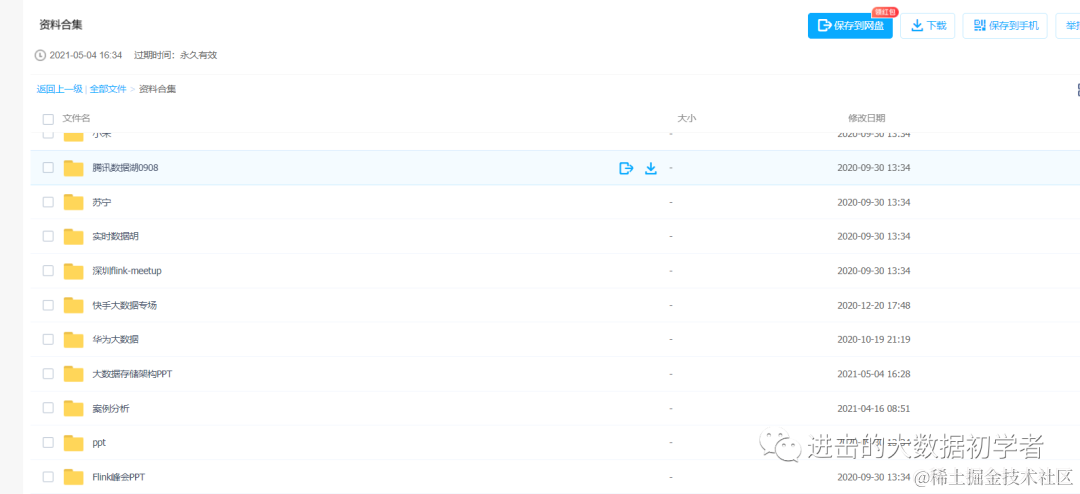Viewport: 1080px width, 494px height.
Task: Click the 保存到网盘 button
Action: [850, 25]
